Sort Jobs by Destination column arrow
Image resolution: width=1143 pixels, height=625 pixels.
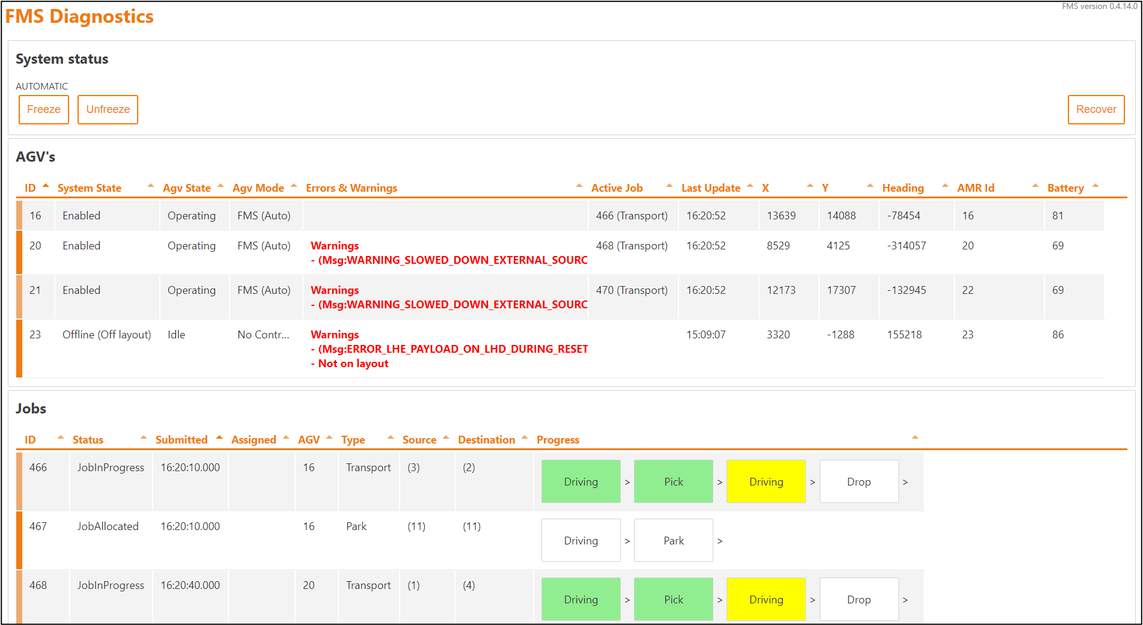pos(524,439)
